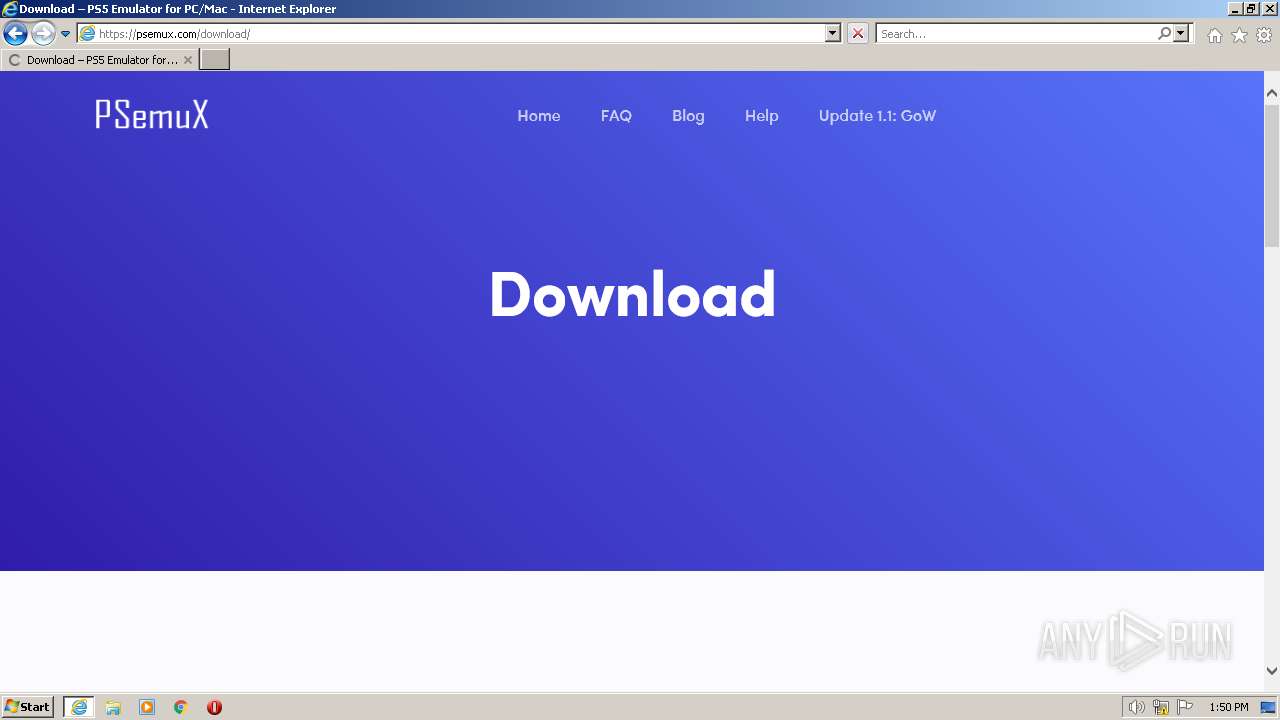This screenshot has height=720, width=1280.
Task: Open the search provider dropdown arrow
Action: pos(1181,33)
